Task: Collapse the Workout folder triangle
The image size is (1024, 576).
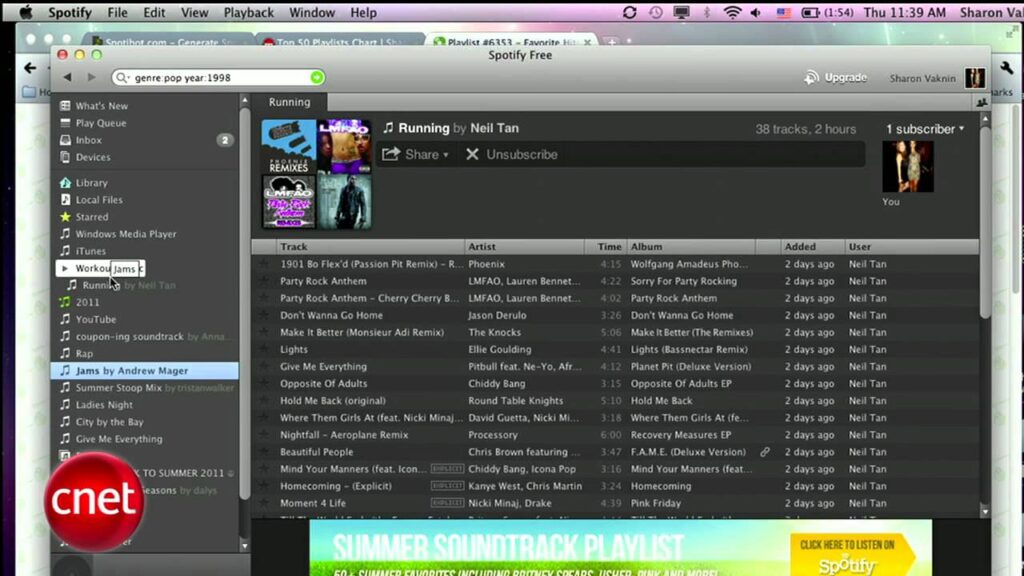Action: (65, 268)
